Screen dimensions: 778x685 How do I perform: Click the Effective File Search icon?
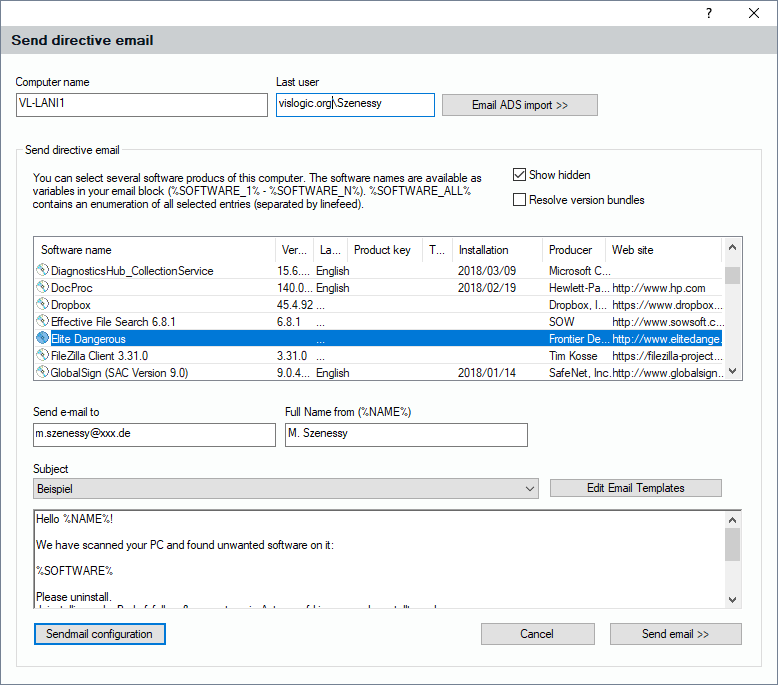(42, 322)
